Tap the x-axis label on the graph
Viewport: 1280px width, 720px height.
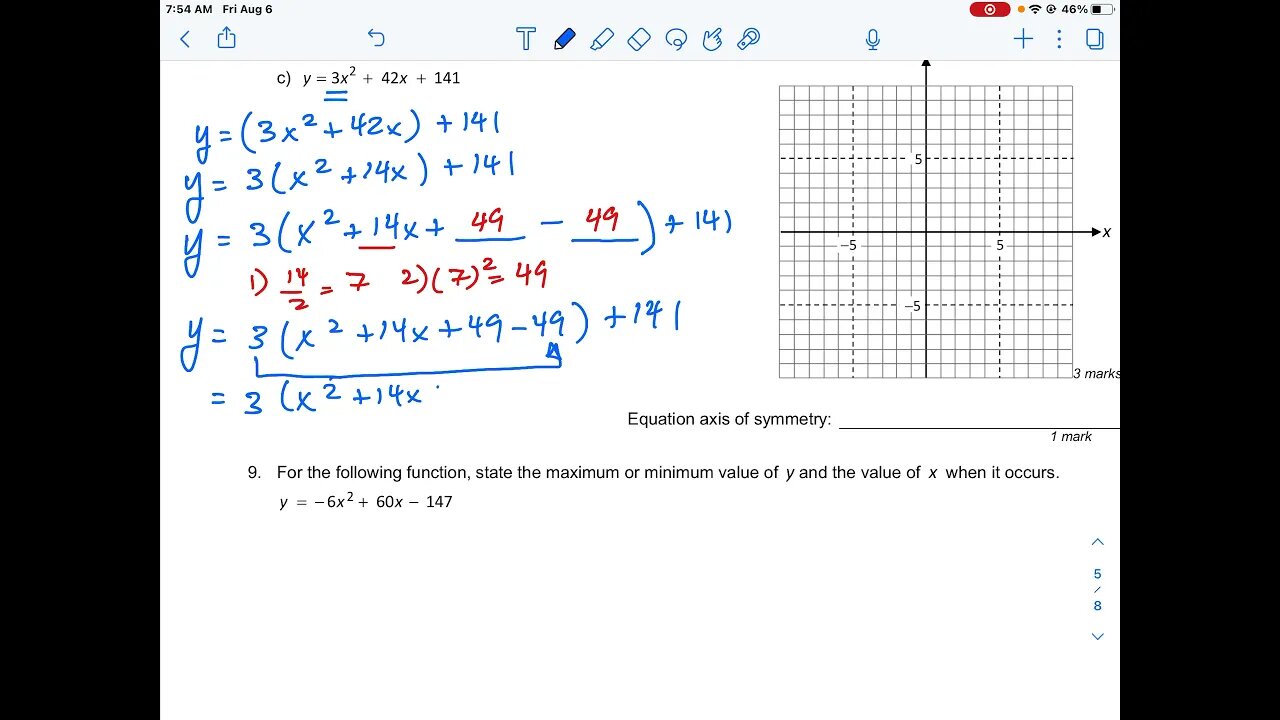[1107, 232]
